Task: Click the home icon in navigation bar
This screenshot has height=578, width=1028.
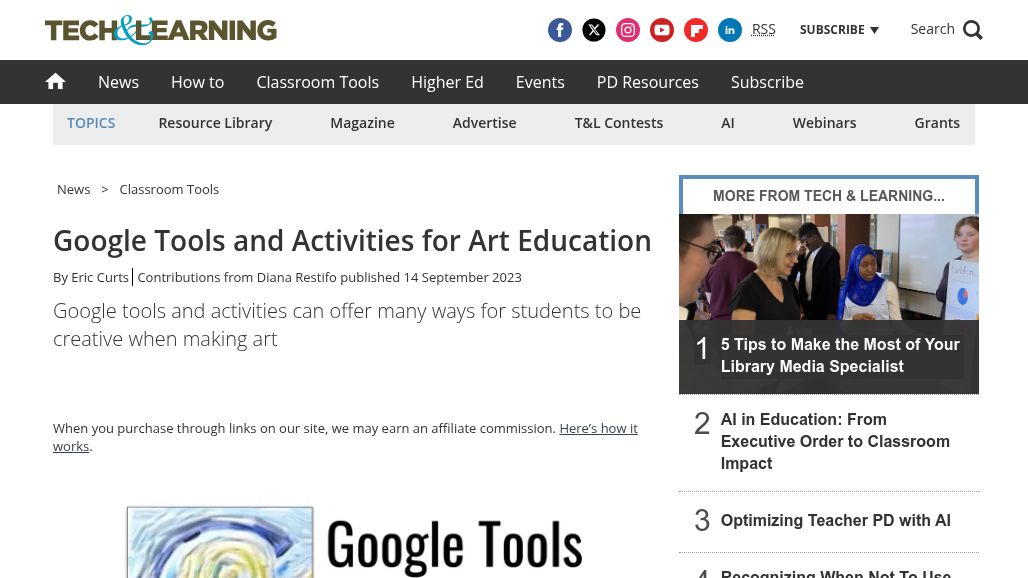Action: [55, 81]
